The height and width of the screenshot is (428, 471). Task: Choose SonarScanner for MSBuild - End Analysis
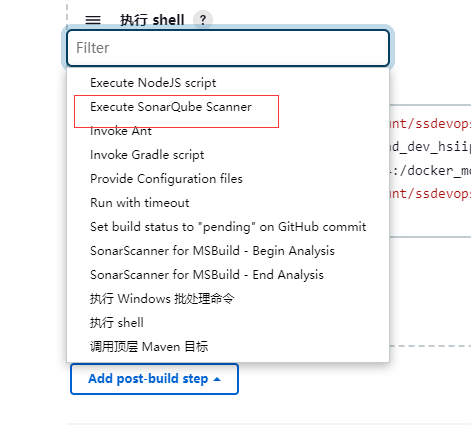tap(228, 275)
